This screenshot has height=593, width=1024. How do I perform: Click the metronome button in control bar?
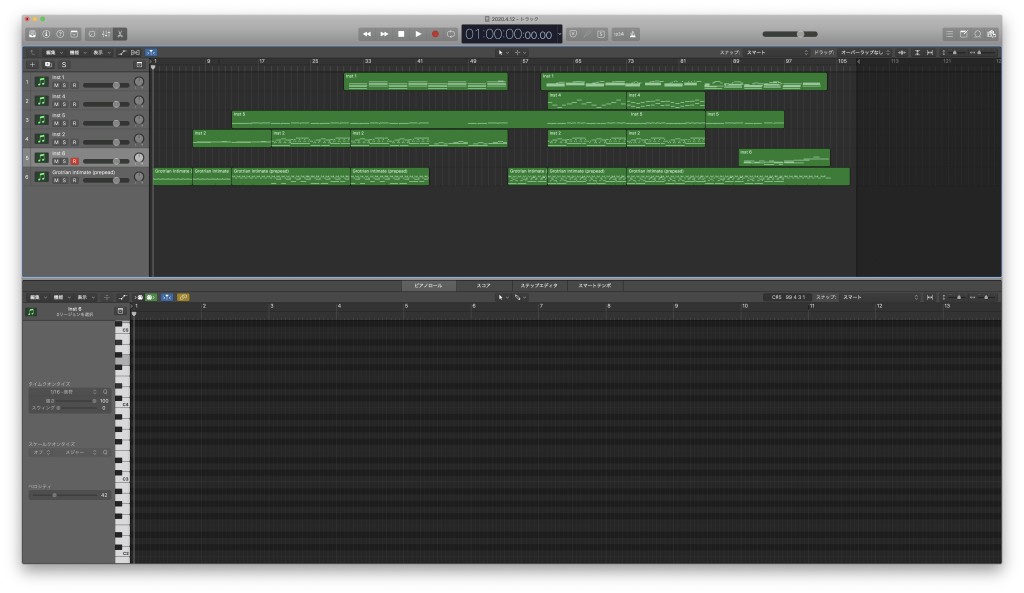click(x=634, y=34)
